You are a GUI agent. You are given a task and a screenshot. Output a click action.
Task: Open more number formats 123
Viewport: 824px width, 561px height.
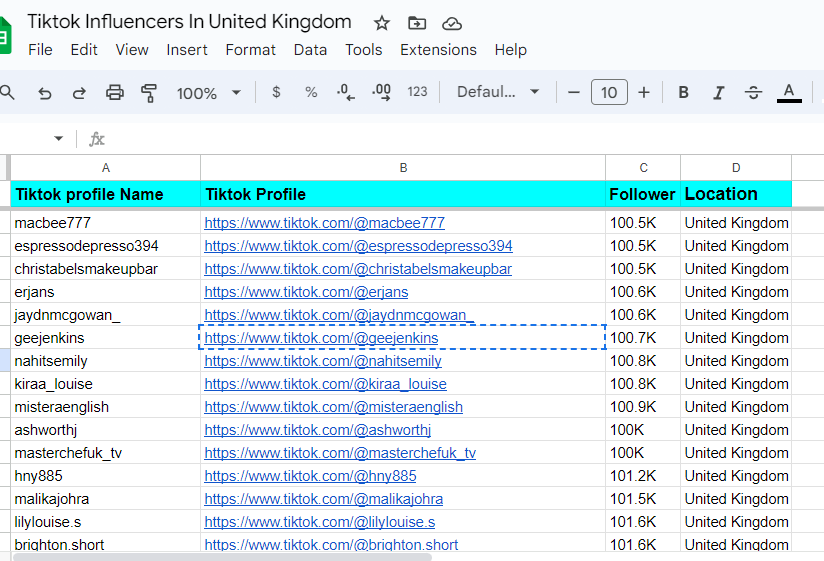(417, 92)
